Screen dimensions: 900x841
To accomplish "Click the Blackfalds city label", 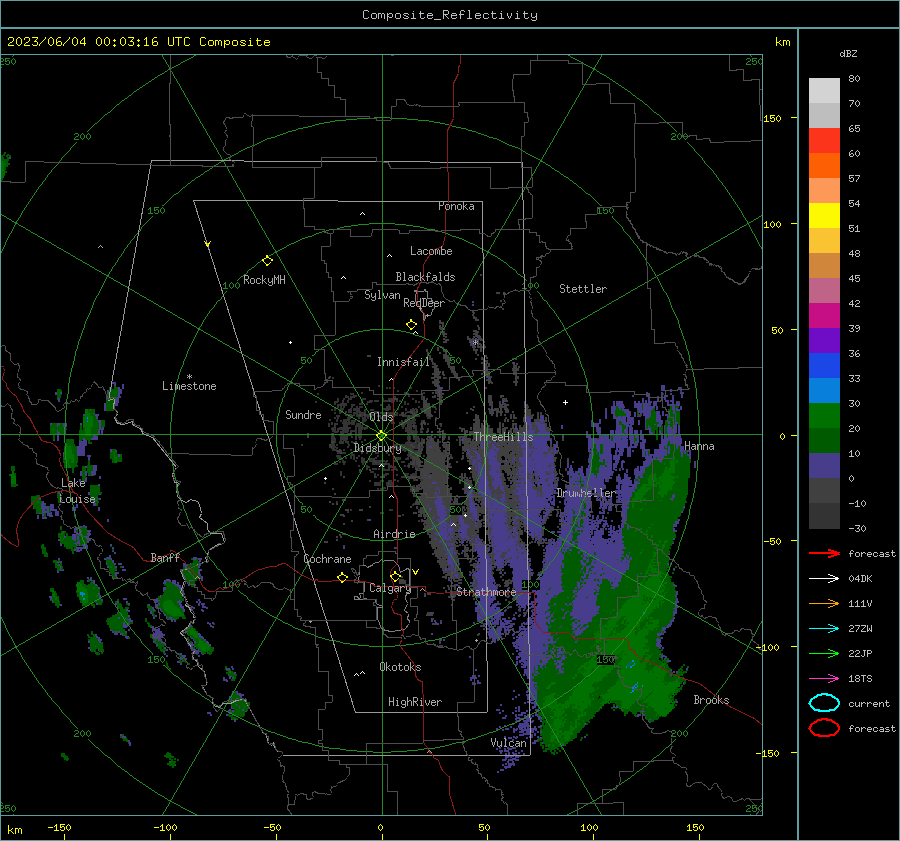I will pyautogui.click(x=425, y=277).
